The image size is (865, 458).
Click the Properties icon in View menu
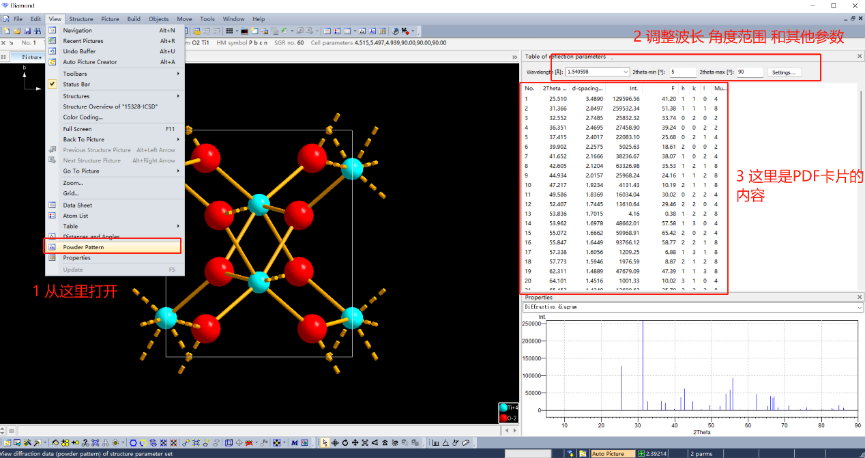53,258
